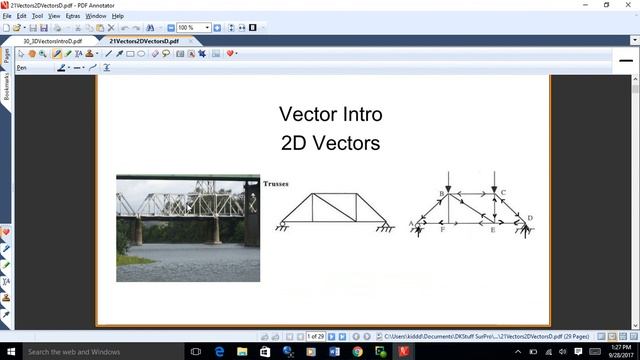640x360 pixels.
Task: Open the tab list dropdown arrow
Action: coord(635,40)
